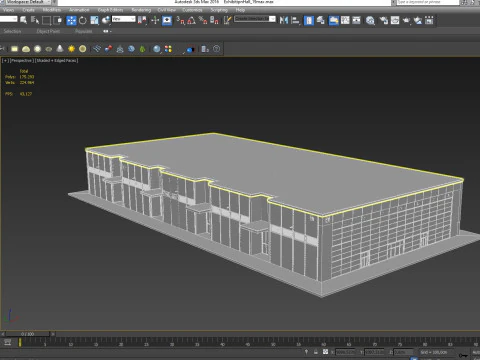Open the Shaded + Edged Faces shading menu
Screen dimensions: 480x360
tap(57, 61)
